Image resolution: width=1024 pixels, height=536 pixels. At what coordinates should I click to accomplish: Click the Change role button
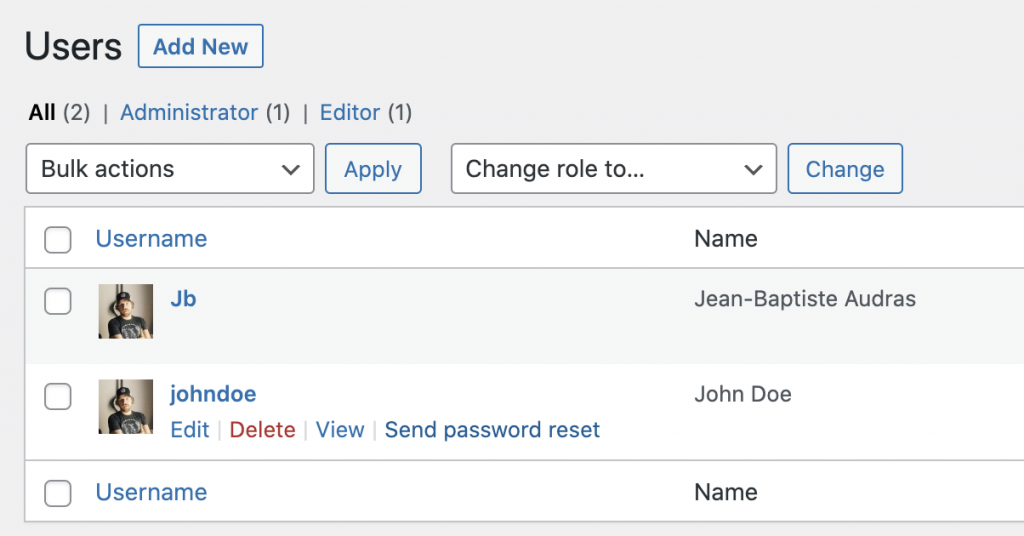click(844, 168)
